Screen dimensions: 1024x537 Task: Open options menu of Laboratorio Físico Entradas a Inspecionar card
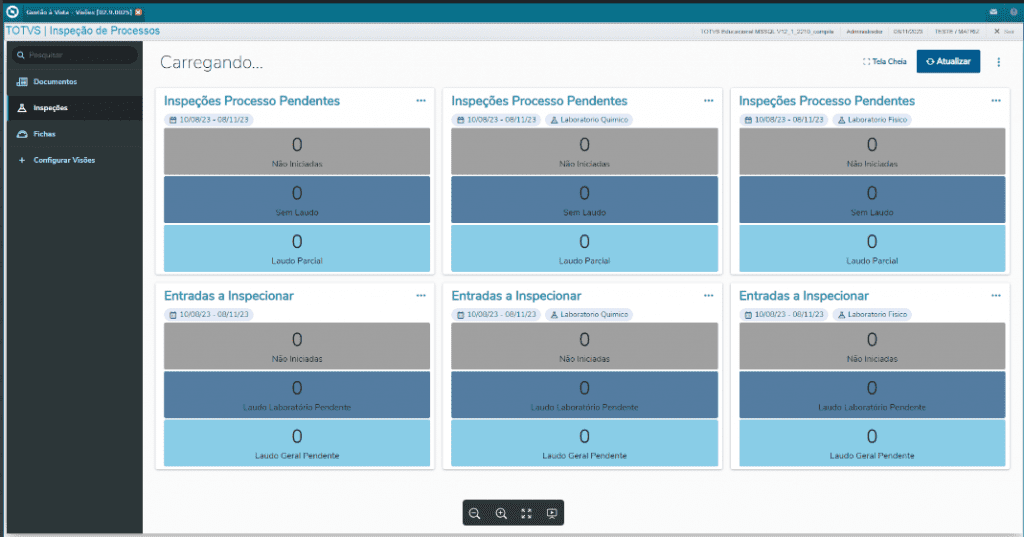tap(996, 296)
